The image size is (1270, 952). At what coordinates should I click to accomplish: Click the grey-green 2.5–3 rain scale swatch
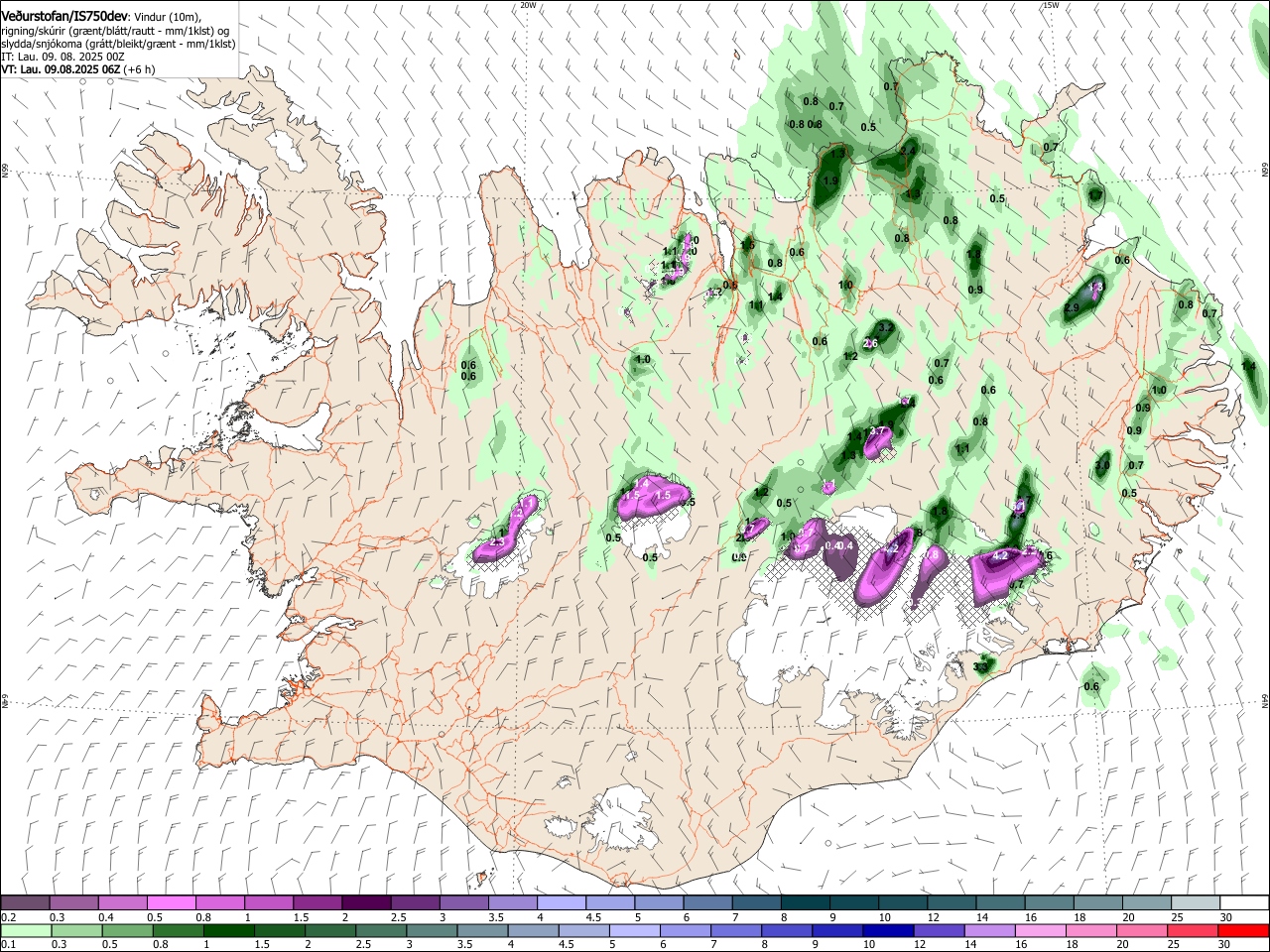(x=381, y=931)
